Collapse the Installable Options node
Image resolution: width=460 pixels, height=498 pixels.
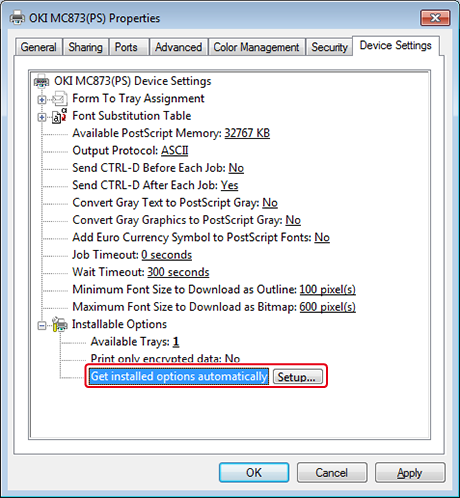42,325
